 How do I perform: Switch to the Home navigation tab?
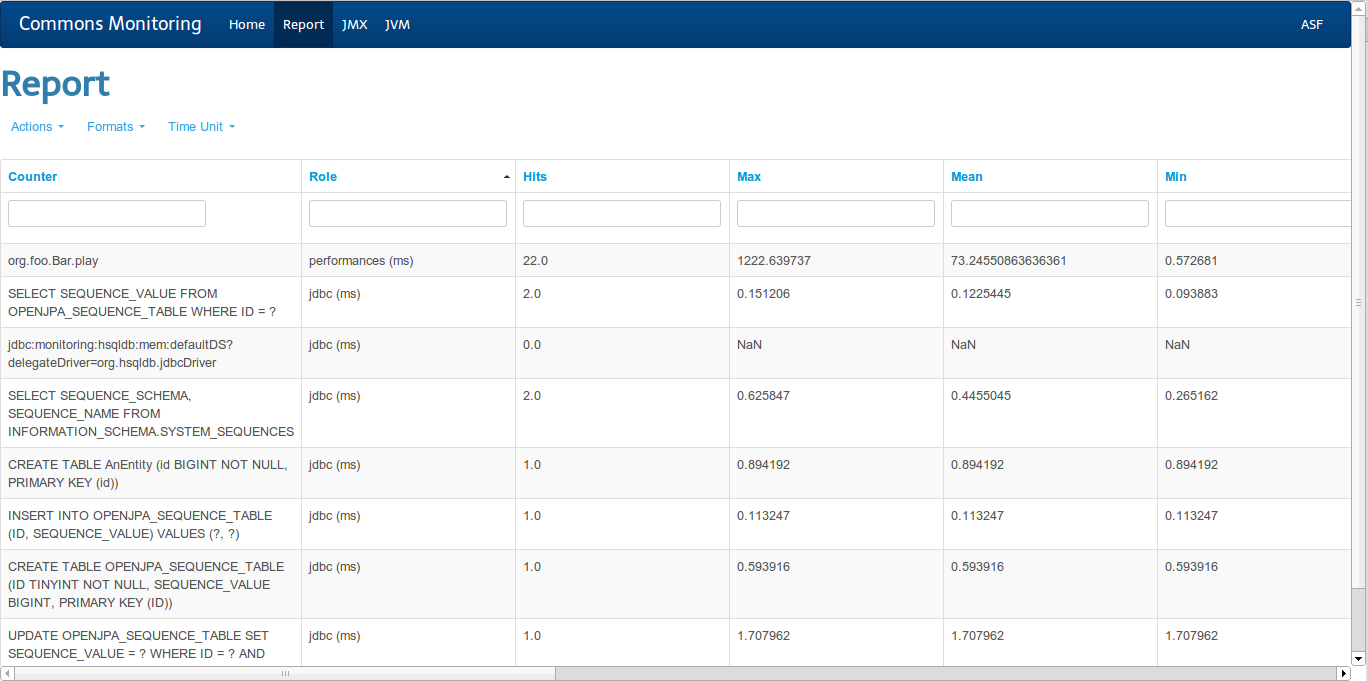tap(247, 24)
